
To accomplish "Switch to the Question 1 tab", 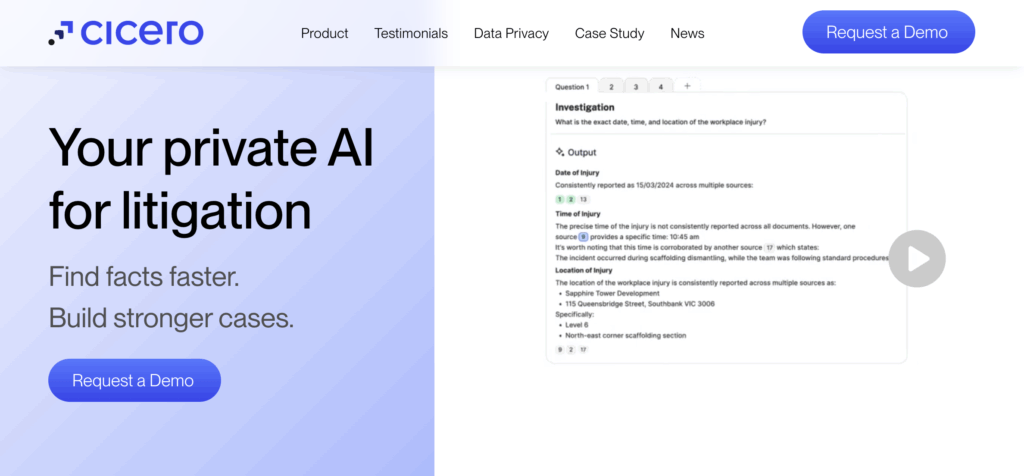I will [x=572, y=87].
